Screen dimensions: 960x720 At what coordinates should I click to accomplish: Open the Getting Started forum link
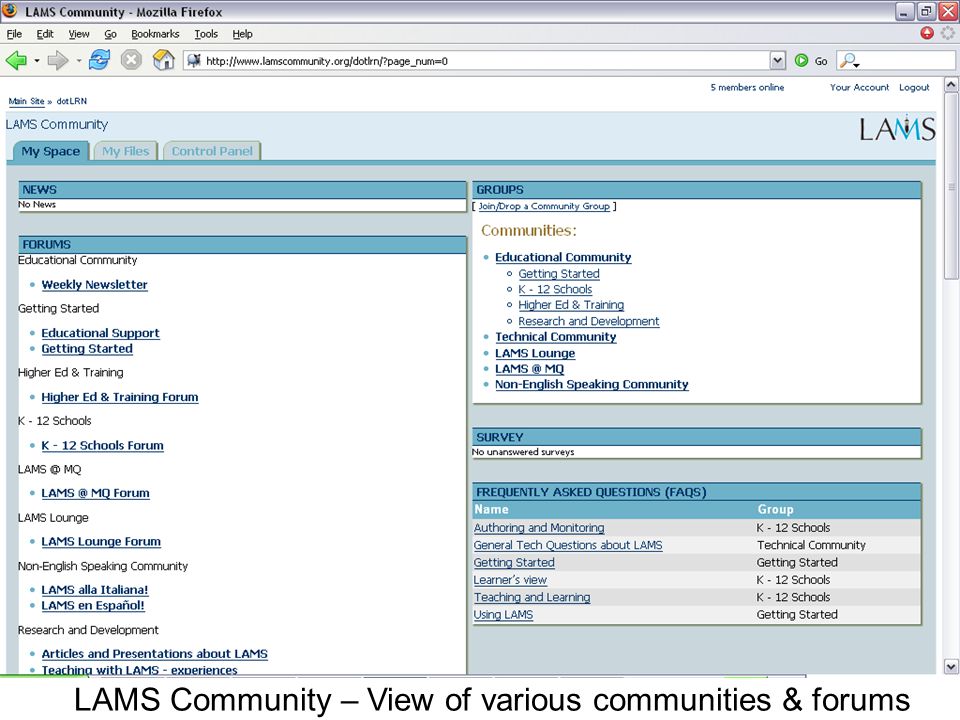[x=87, y=349]
